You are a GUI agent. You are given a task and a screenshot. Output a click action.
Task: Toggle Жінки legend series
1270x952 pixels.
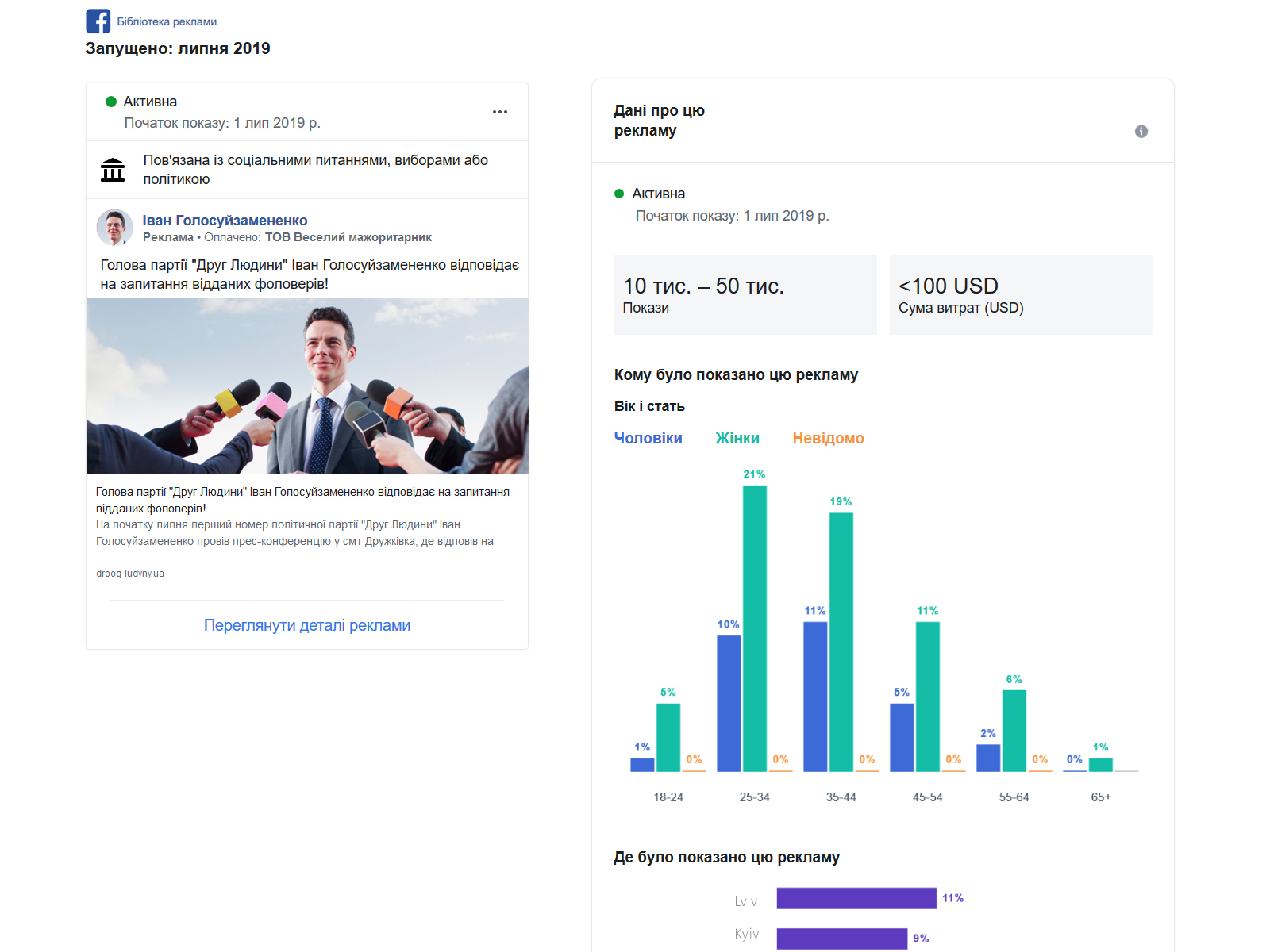click(x=737, y=438)
